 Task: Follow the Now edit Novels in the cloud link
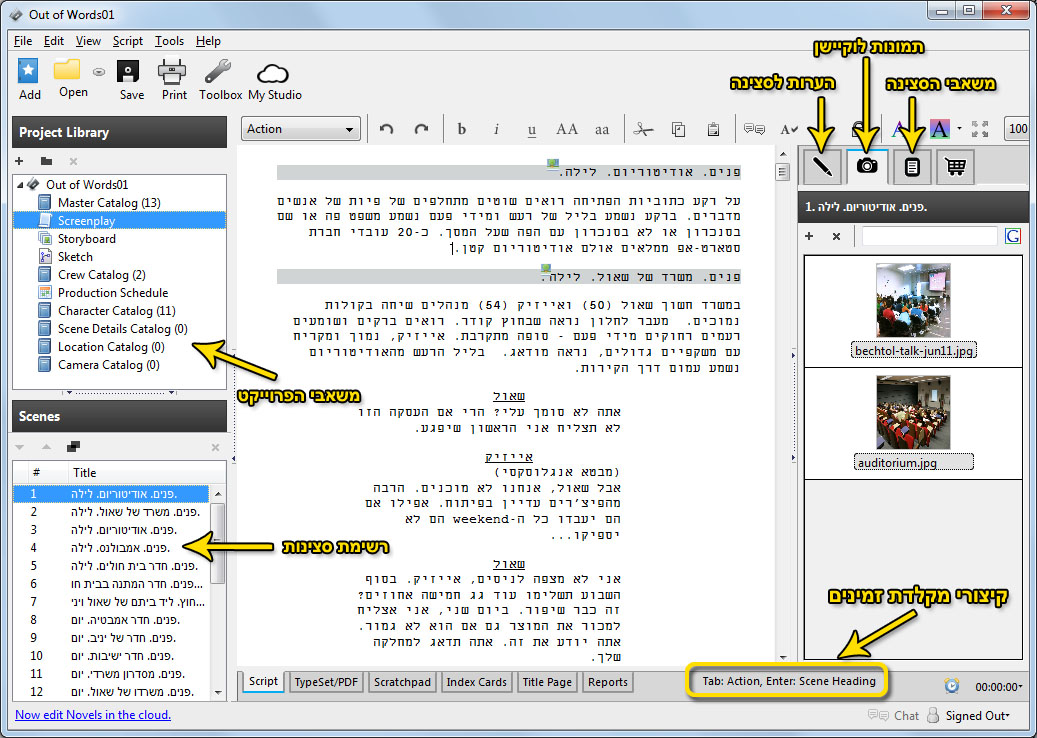pyautogui.click(x=93, y=715)
